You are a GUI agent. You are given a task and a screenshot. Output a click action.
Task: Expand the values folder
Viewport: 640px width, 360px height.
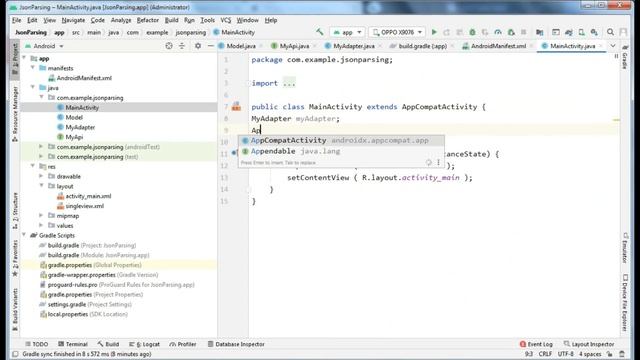[x=41, y=225]
